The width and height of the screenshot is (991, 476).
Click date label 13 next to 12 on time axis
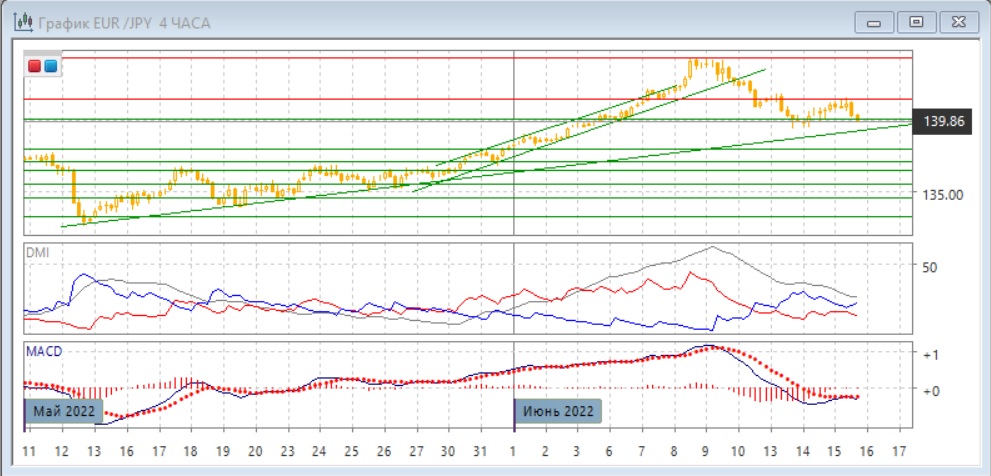click(94, 451)
